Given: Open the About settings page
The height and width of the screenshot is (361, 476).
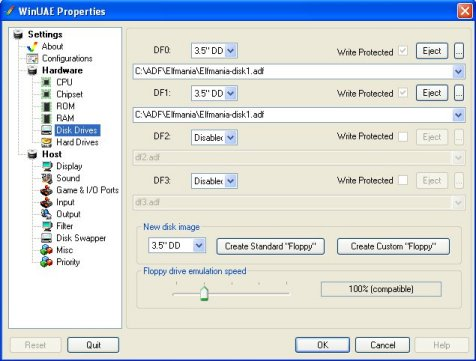Looking at the screenshot, I should pos(52,47).
